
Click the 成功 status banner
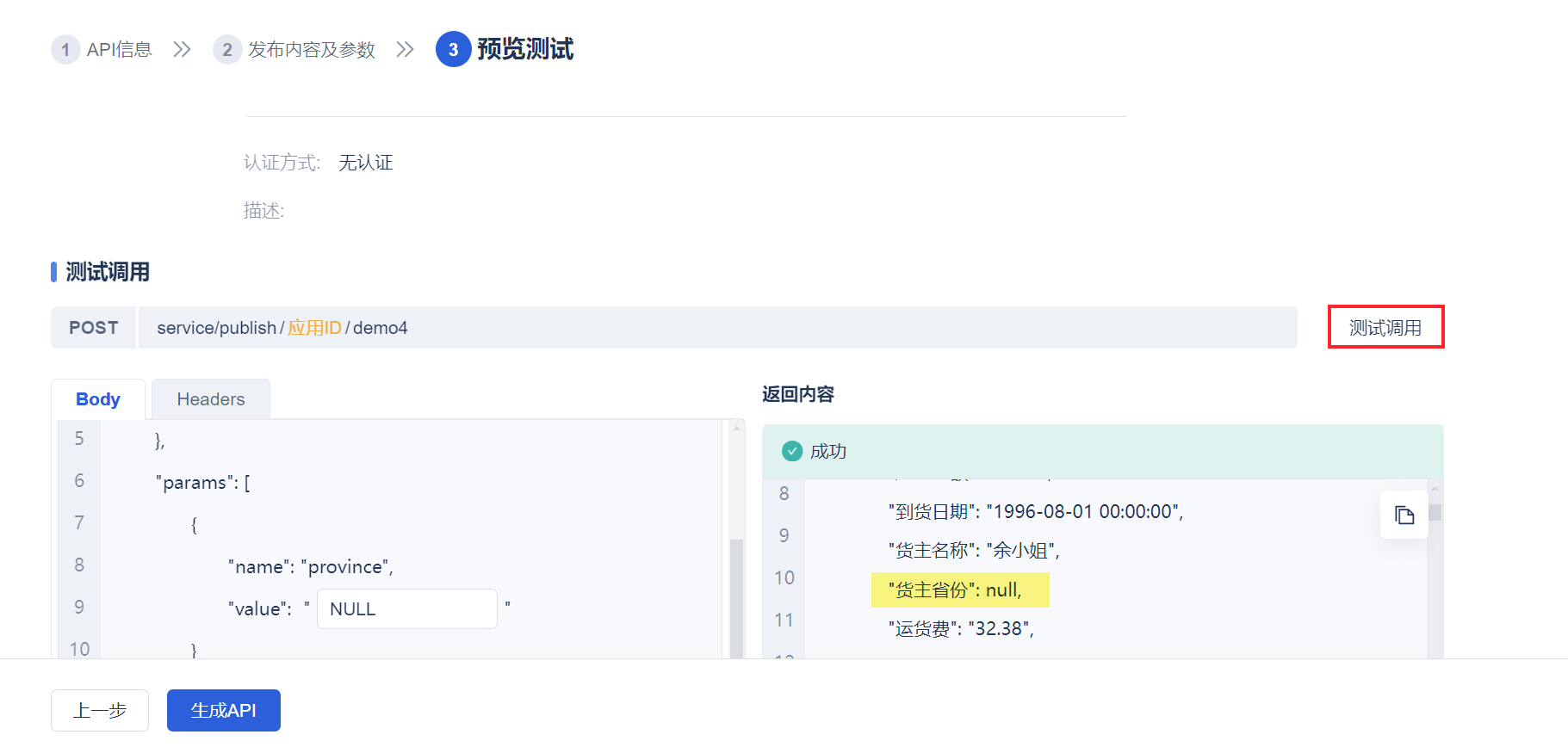[x=1102, y=451]
